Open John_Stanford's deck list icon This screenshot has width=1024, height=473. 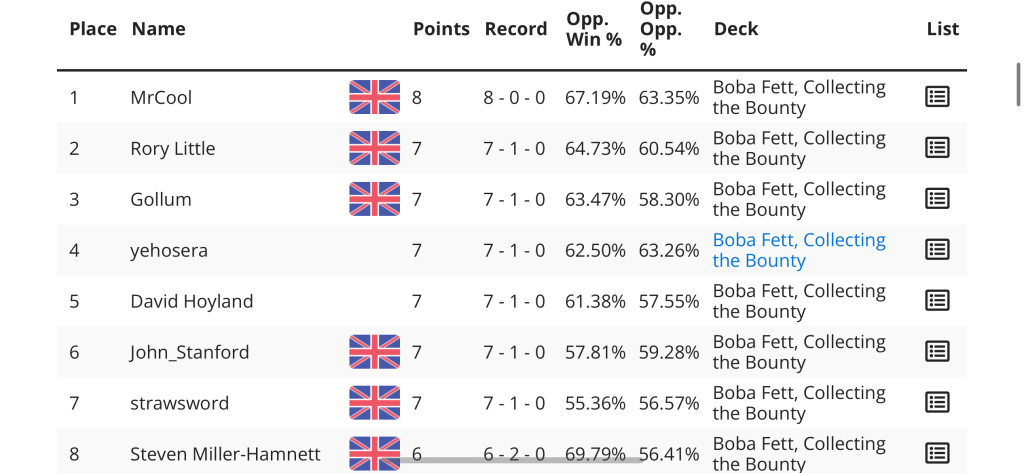(937, 352)
